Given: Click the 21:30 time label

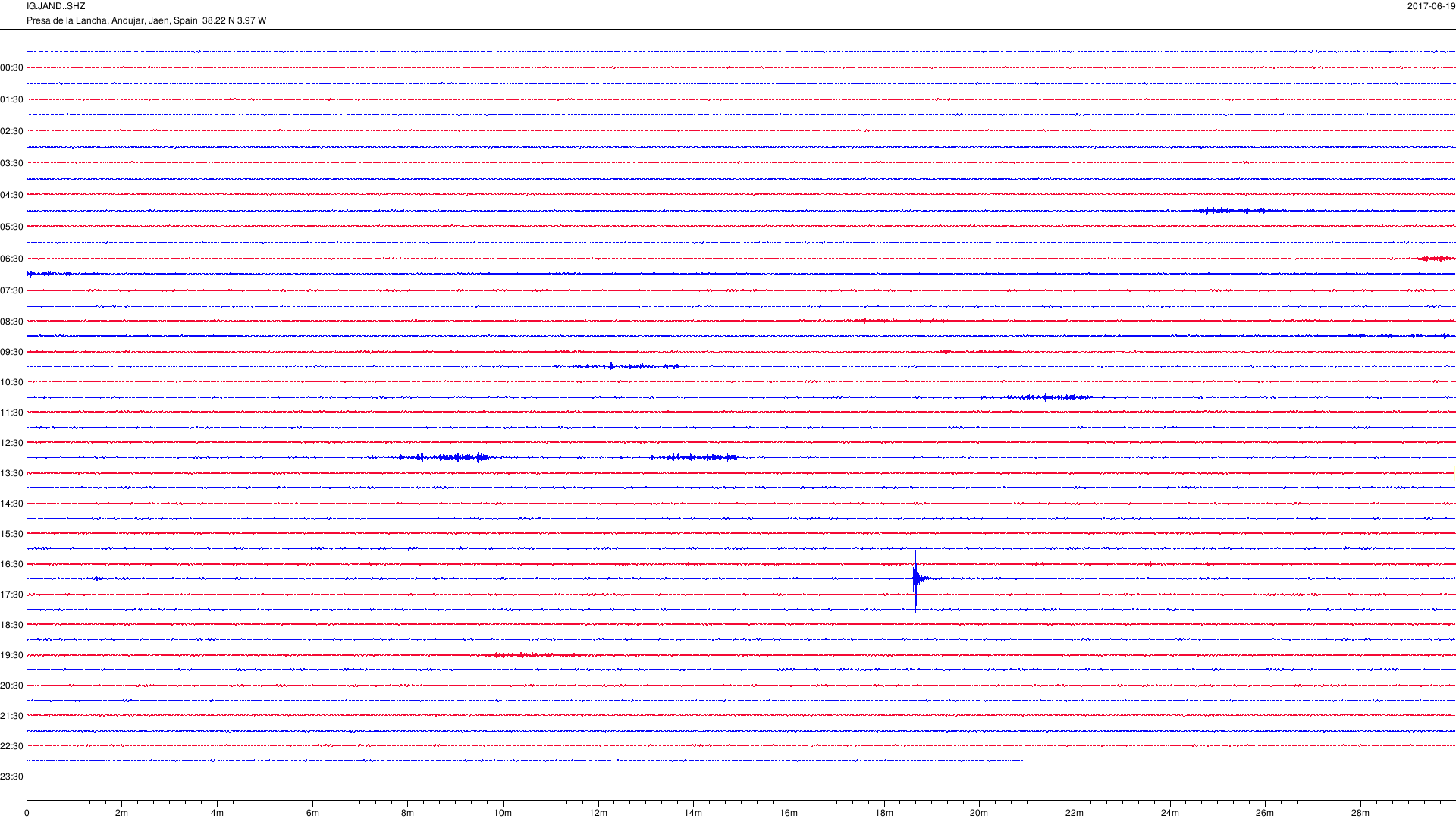Looking at the screenshot, I should click(x=12, y=717).
